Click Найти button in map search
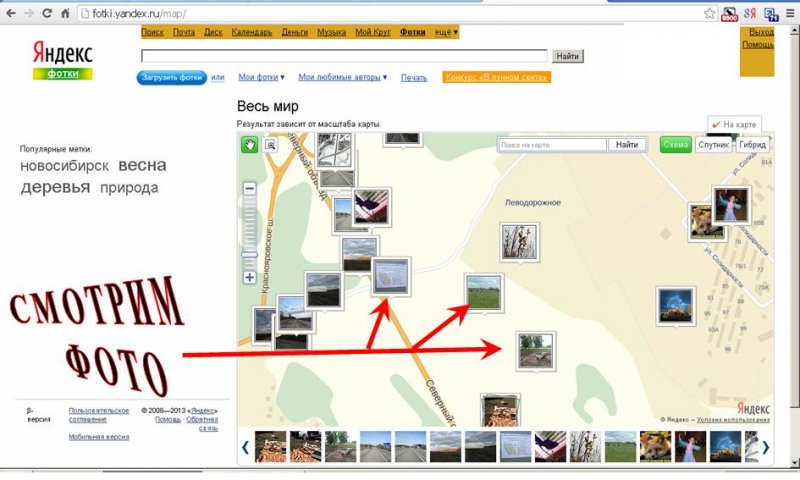 click(x=627, y=145)
